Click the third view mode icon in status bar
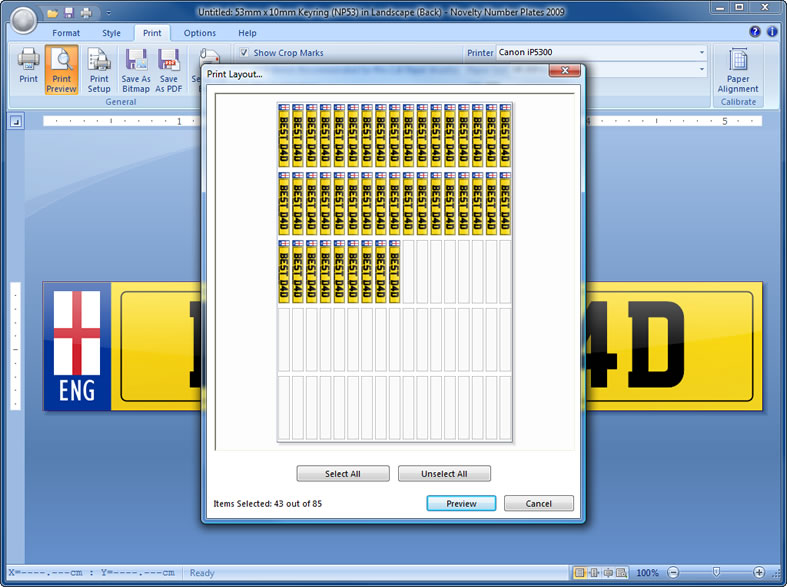Image resolution: width=787 pixels, height=587 pixels. 608,572
